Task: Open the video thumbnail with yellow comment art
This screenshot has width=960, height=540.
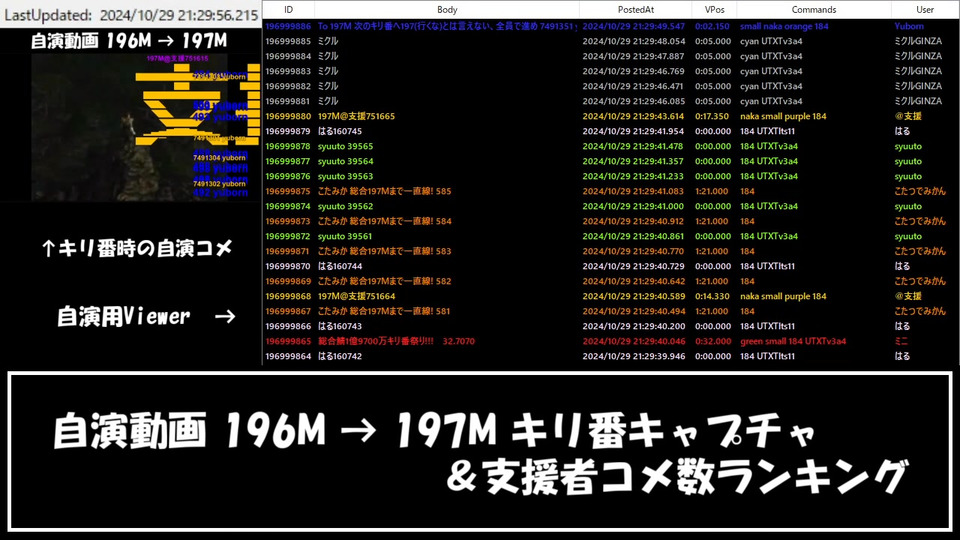Action: click(145, 127)
